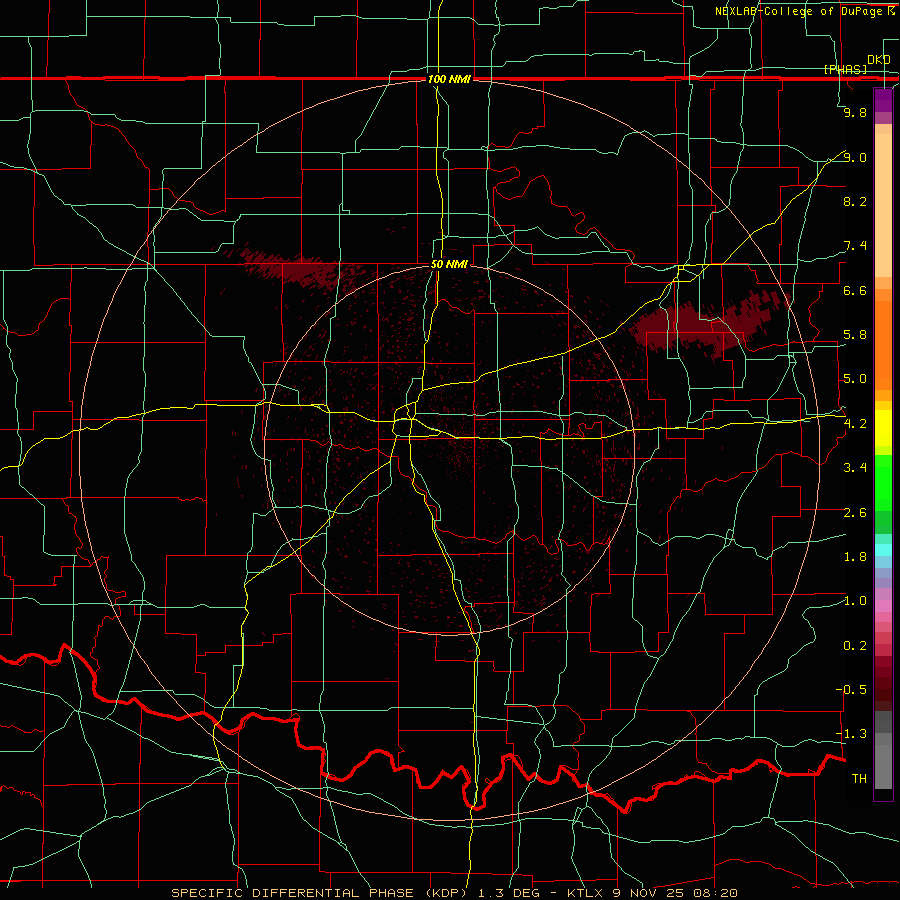This screenshot has height=900, width=900.
Task: Pick the pink segment of the color bar
Action: click(x=883, y=606)
